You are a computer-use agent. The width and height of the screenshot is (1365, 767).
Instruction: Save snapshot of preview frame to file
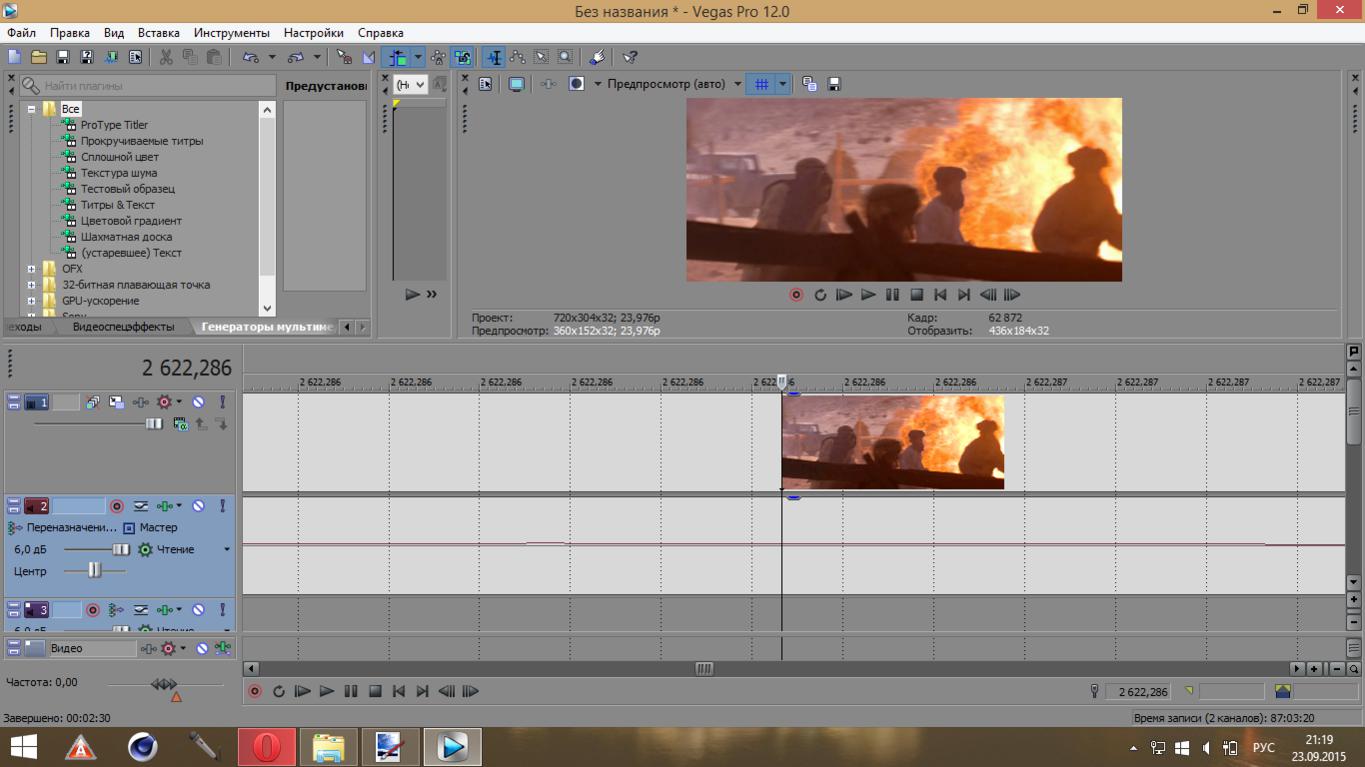(x=834, y=85)
